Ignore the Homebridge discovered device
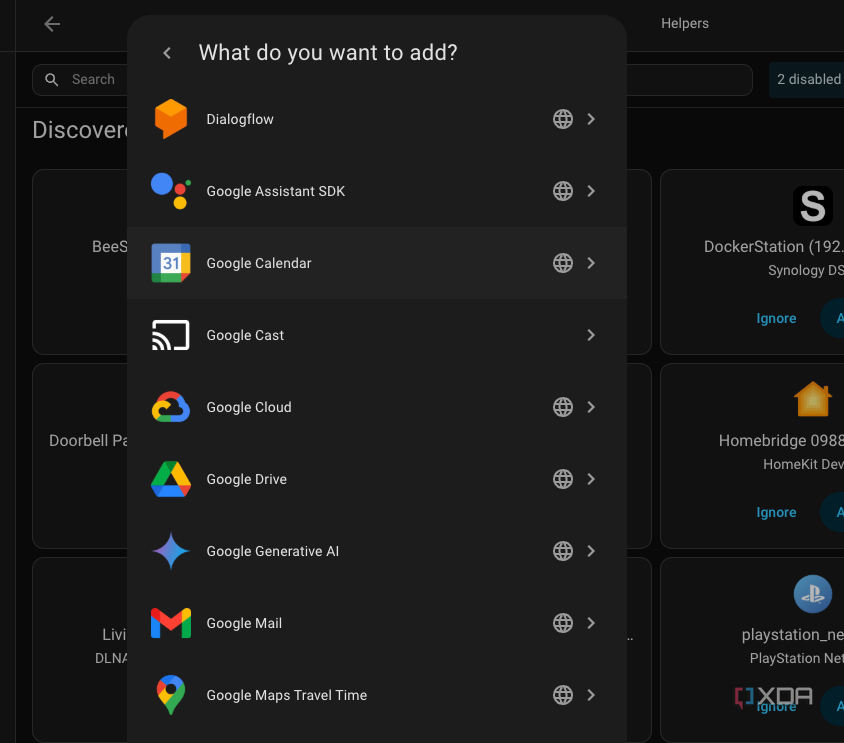The height and width of the screenshot is (743, 844). (x=776, y=512)
